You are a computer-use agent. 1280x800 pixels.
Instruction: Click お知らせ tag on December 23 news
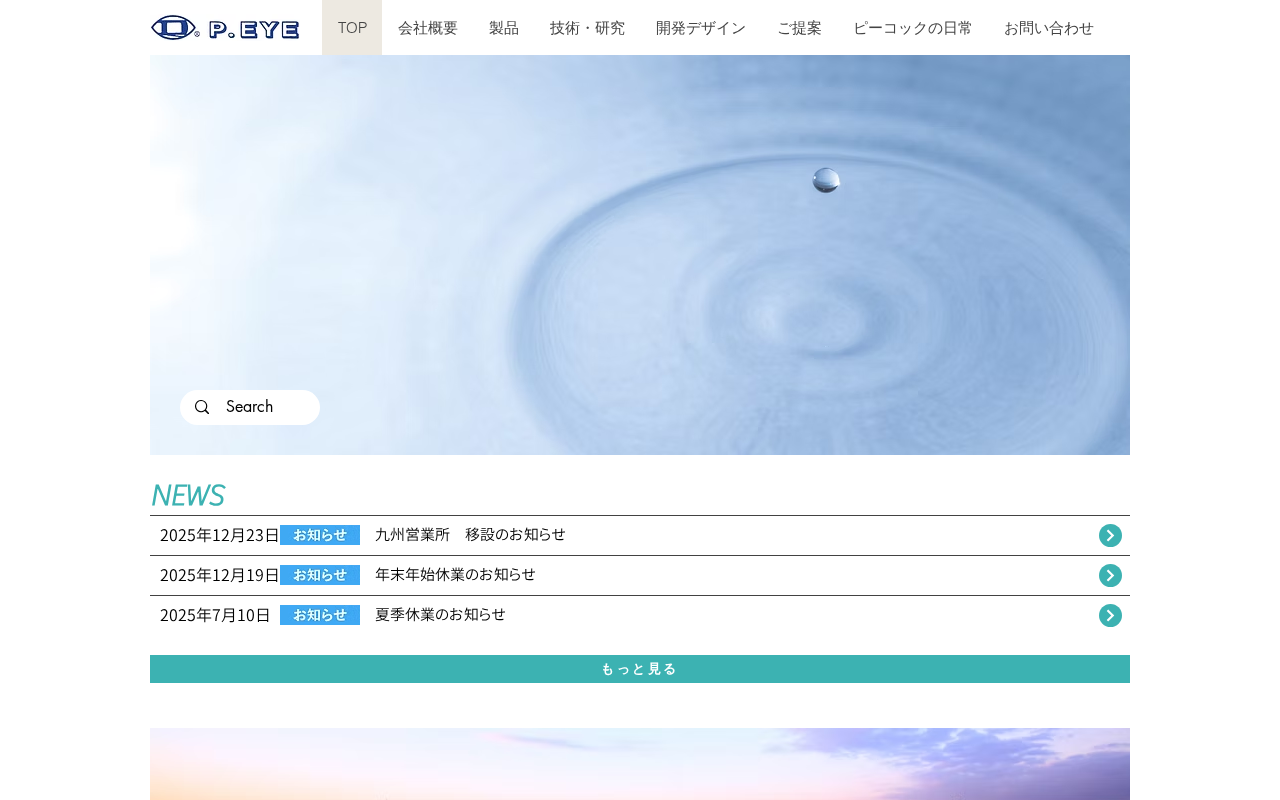[x=320, y=535]
